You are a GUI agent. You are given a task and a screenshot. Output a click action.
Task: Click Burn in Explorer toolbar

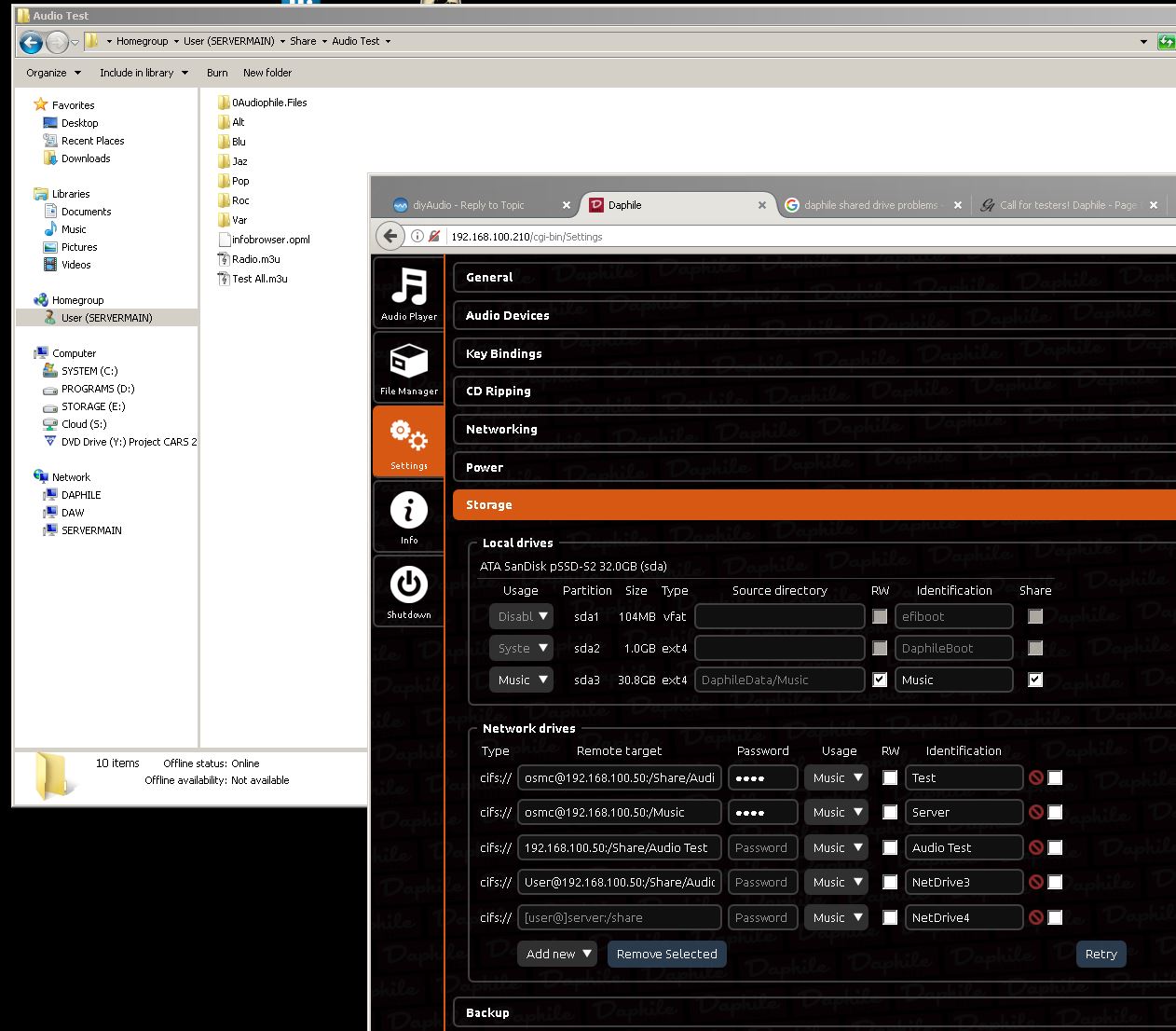[217, 73]
